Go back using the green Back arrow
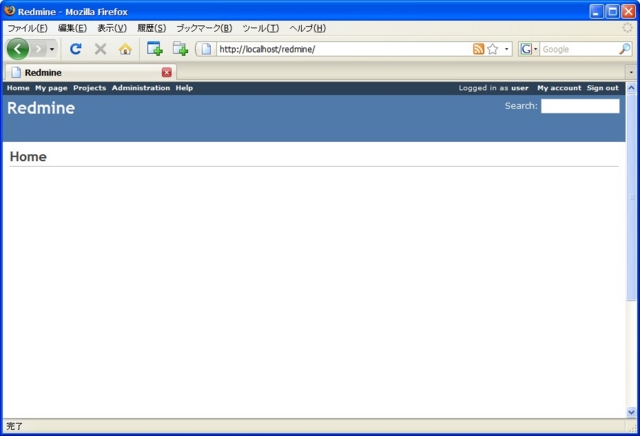Image resolution: width=640 pixels, height=436 pixels. pyautogui.click(x=18, y=49)
